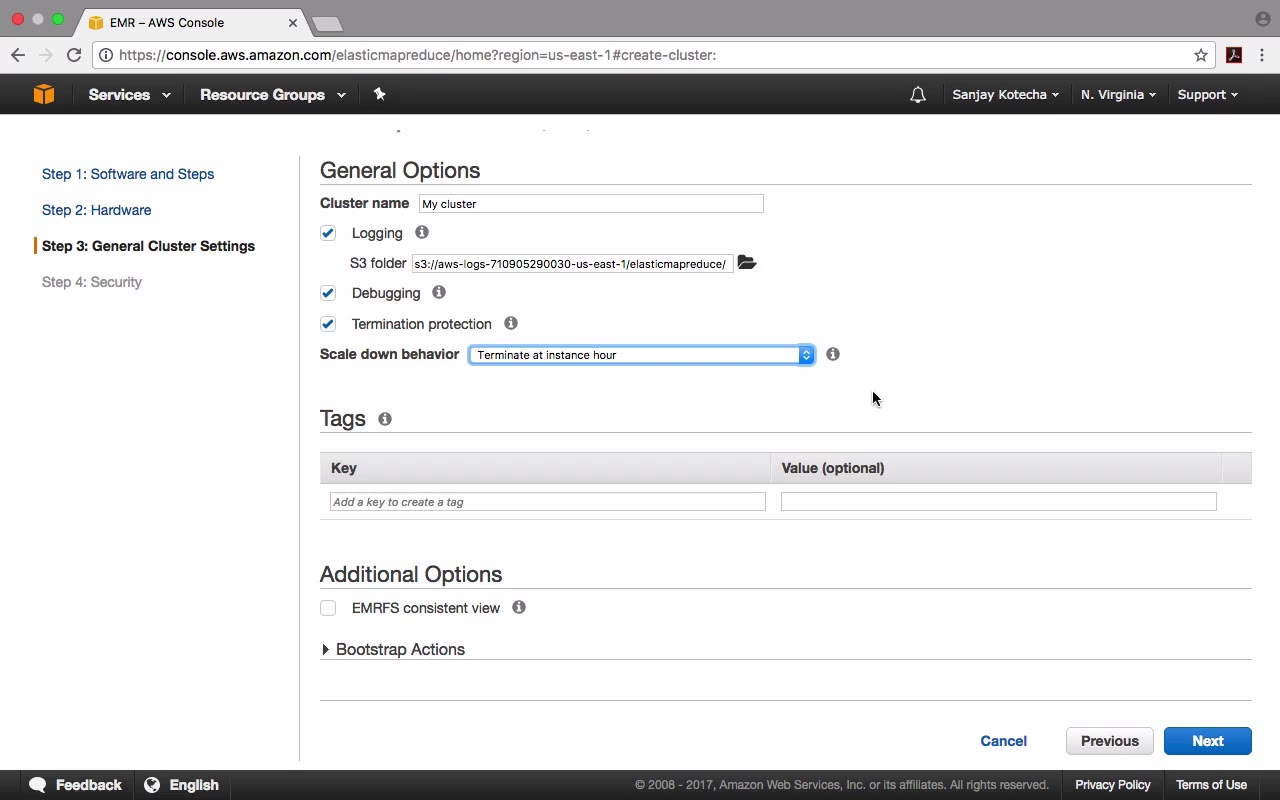Click the Cluster name text field
1280x800 pixels.
[x=590, y=204]
